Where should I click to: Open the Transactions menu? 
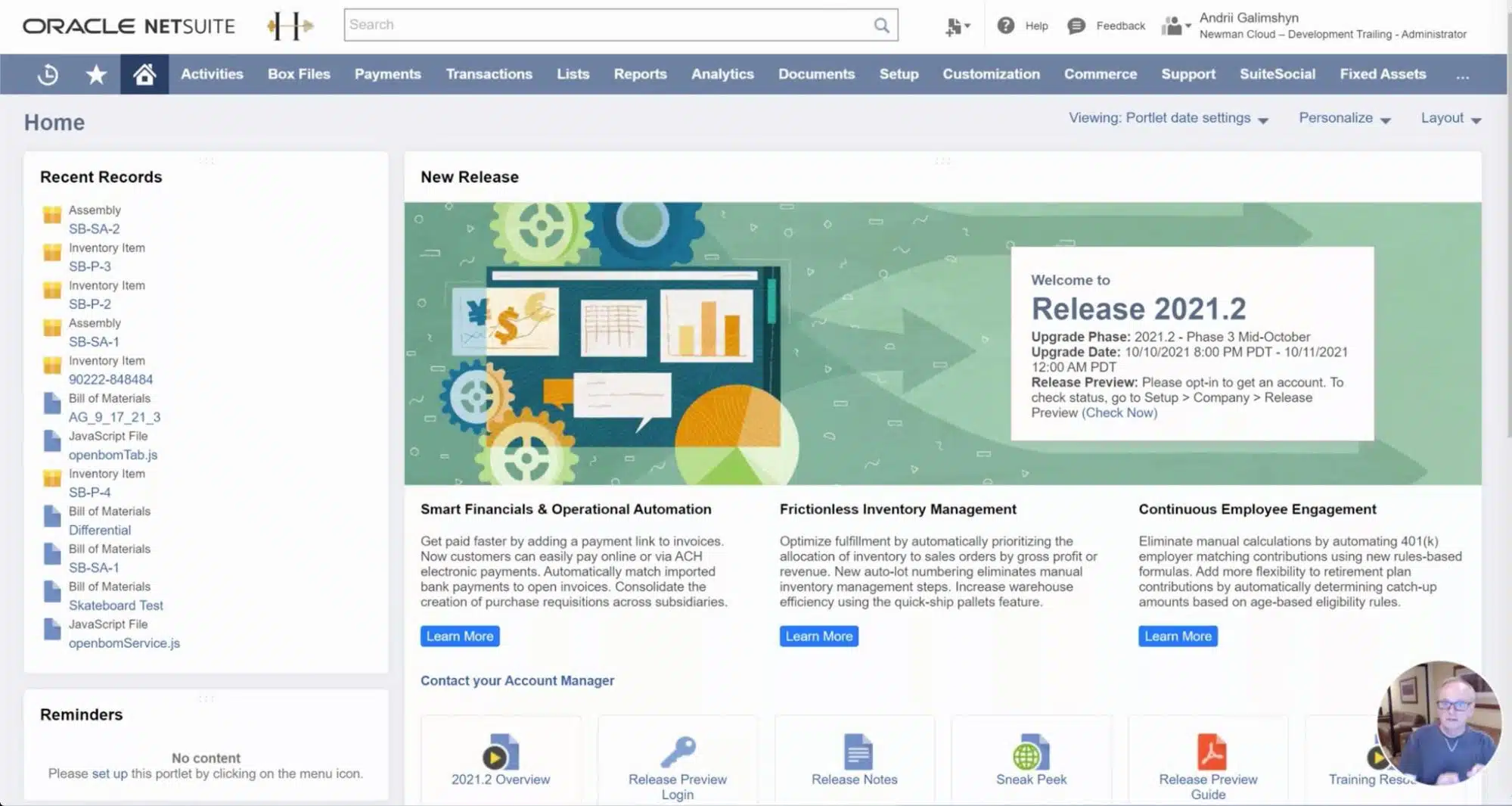coord(489,74)
